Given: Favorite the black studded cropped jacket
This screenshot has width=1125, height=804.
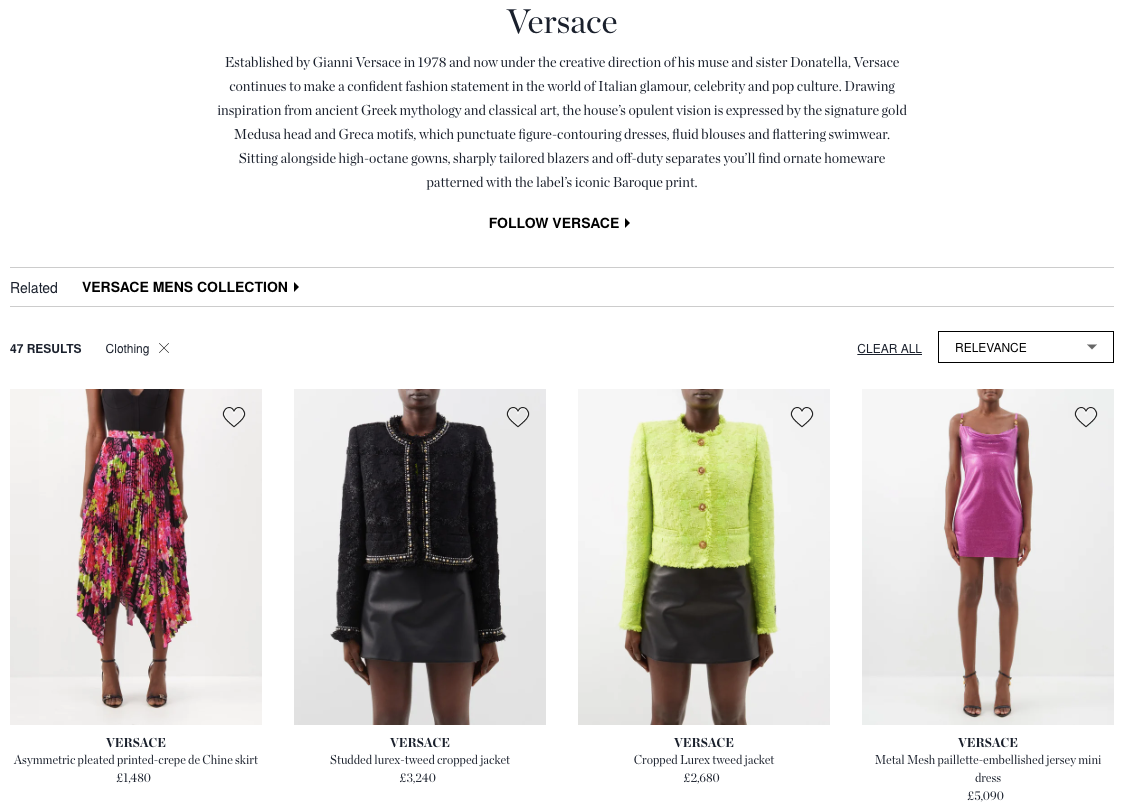Looking at the screenshot, I should coord(518,417).
